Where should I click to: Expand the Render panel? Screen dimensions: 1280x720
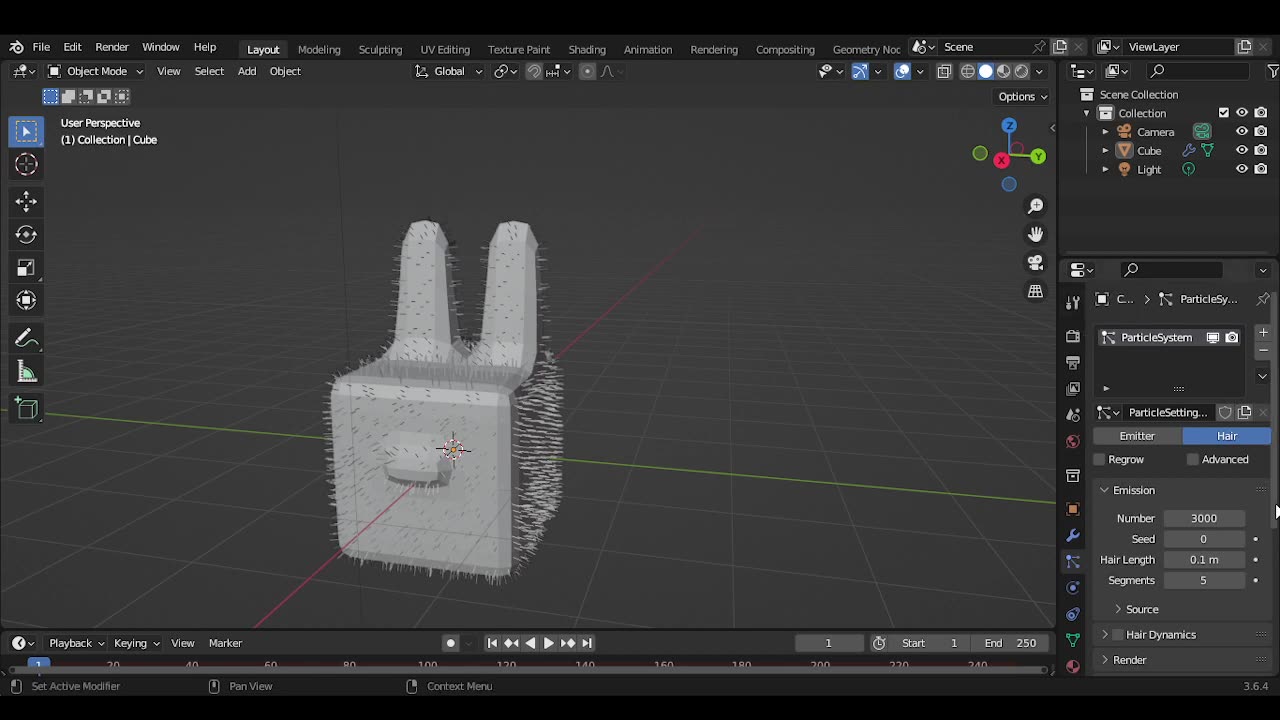(x=1130, y=660)
